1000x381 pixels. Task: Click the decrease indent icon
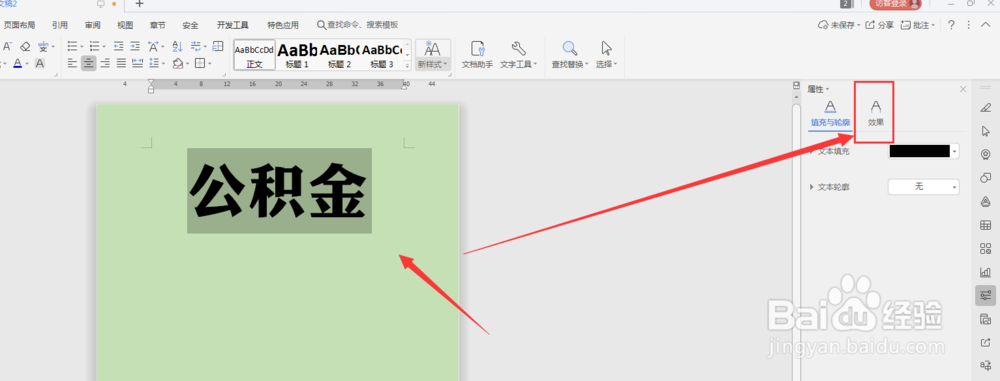pos(119,47)
